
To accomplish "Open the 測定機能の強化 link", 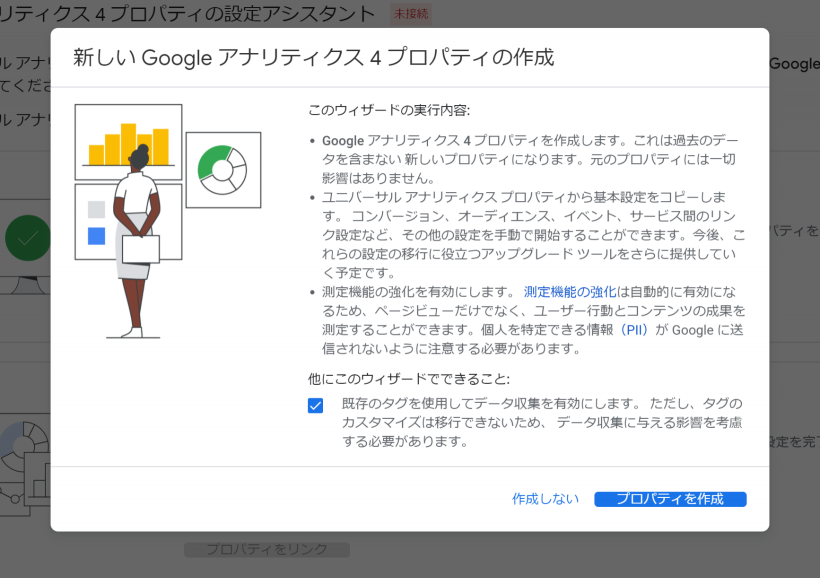I will 566,292.
